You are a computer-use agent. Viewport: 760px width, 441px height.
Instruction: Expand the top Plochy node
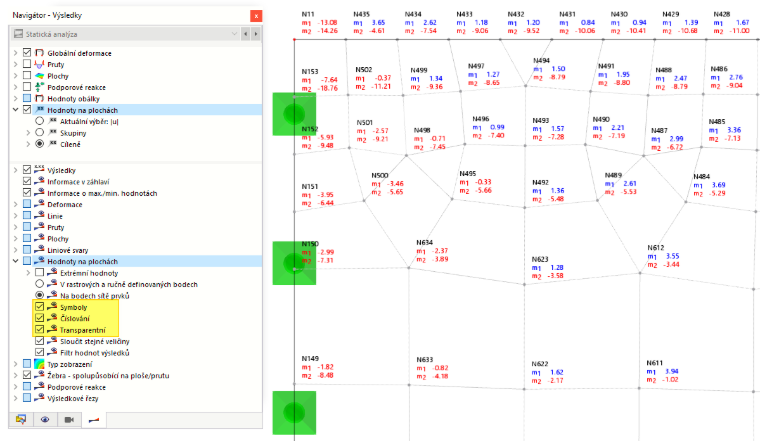[16, 76]
